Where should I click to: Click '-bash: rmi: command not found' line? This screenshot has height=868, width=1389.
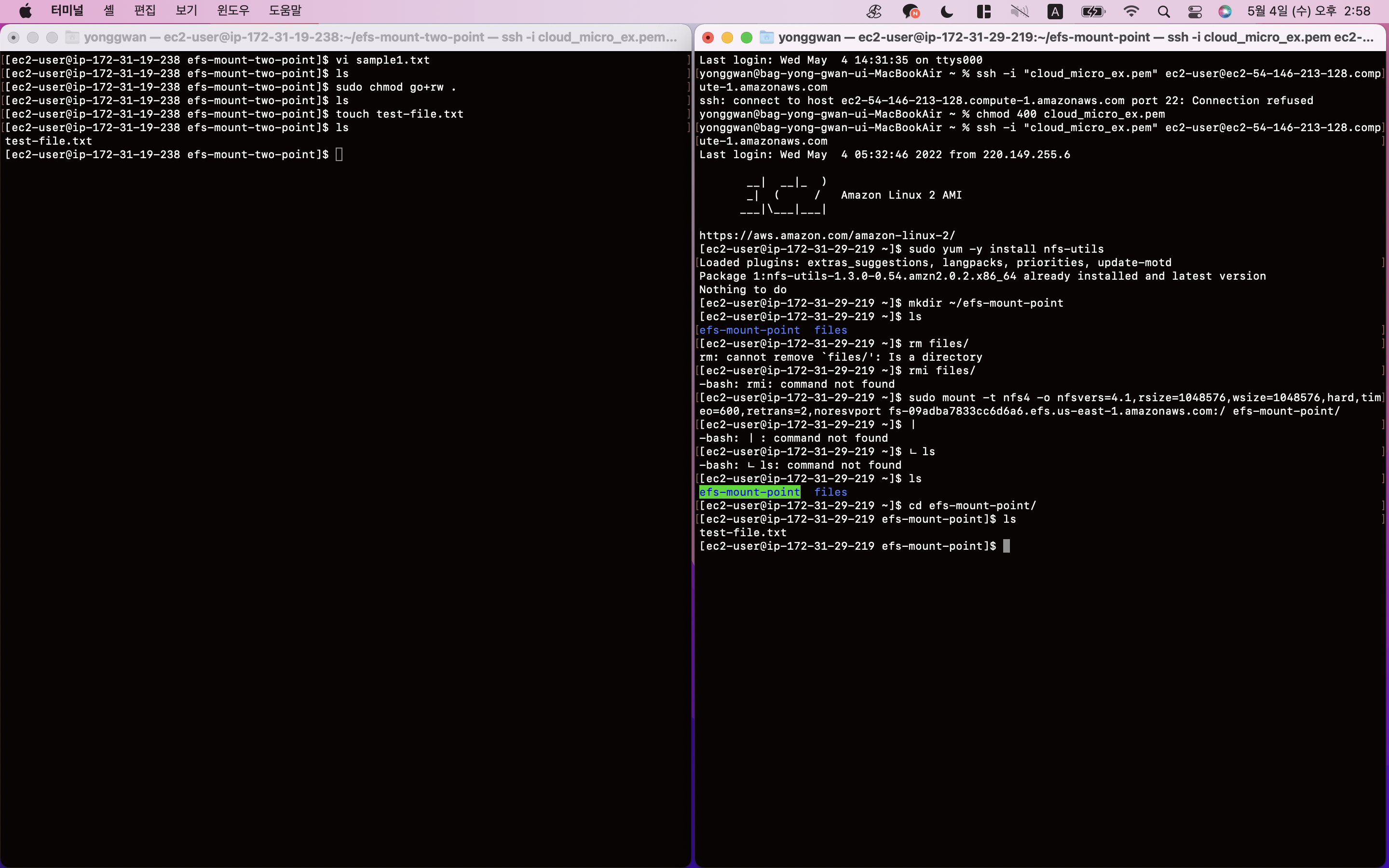pos(797,384)
